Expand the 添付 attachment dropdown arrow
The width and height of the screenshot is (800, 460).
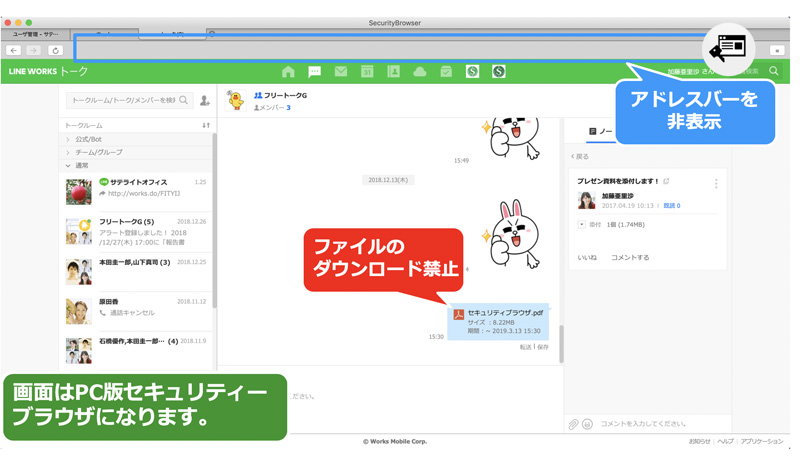coord(581,224)
